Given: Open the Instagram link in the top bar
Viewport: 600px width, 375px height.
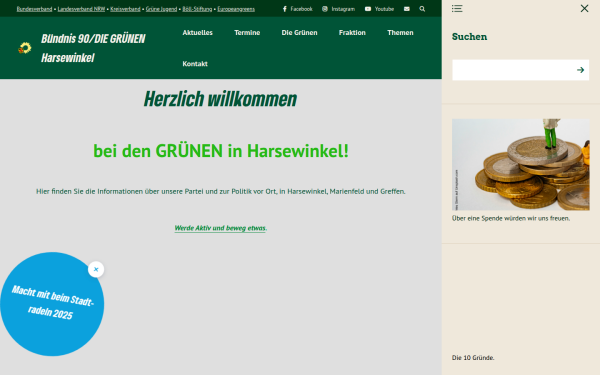Looking at the screenshot, I should coord(338,9).
